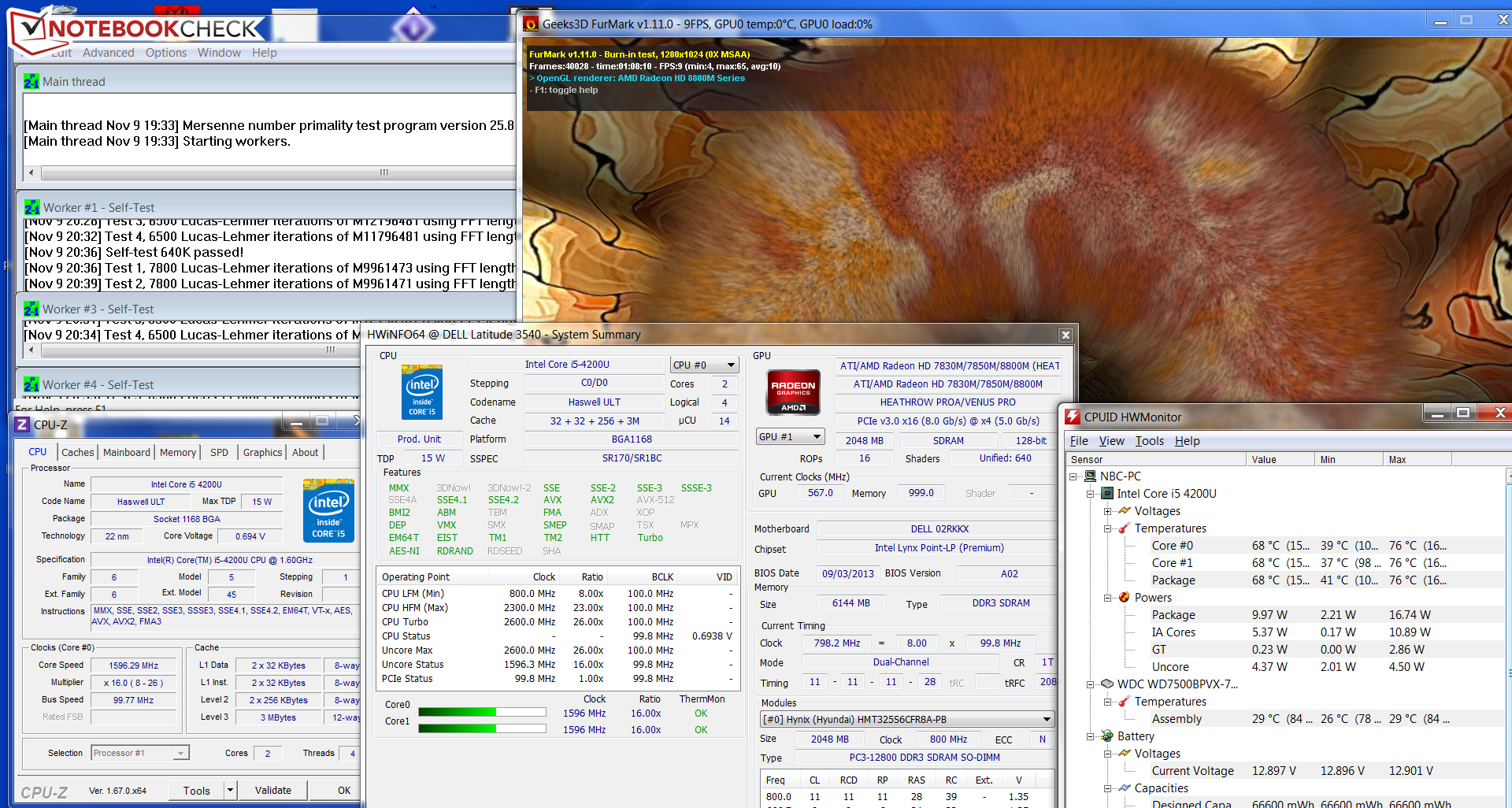Viewport: 1512px width, 808px height.
Task: Click the Prime95 Main thread window icon
Action: pyautogui.click(x=31, y=81)
